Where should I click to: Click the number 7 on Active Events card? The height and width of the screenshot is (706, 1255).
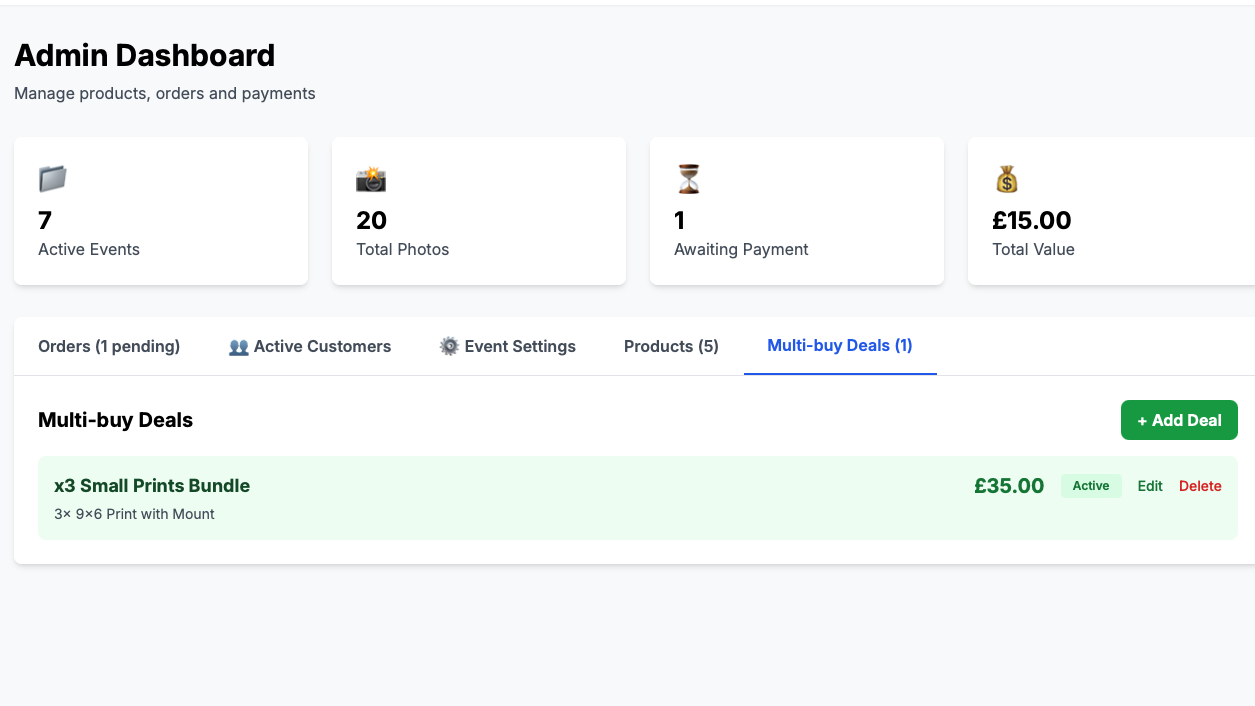tap(45, 220)
